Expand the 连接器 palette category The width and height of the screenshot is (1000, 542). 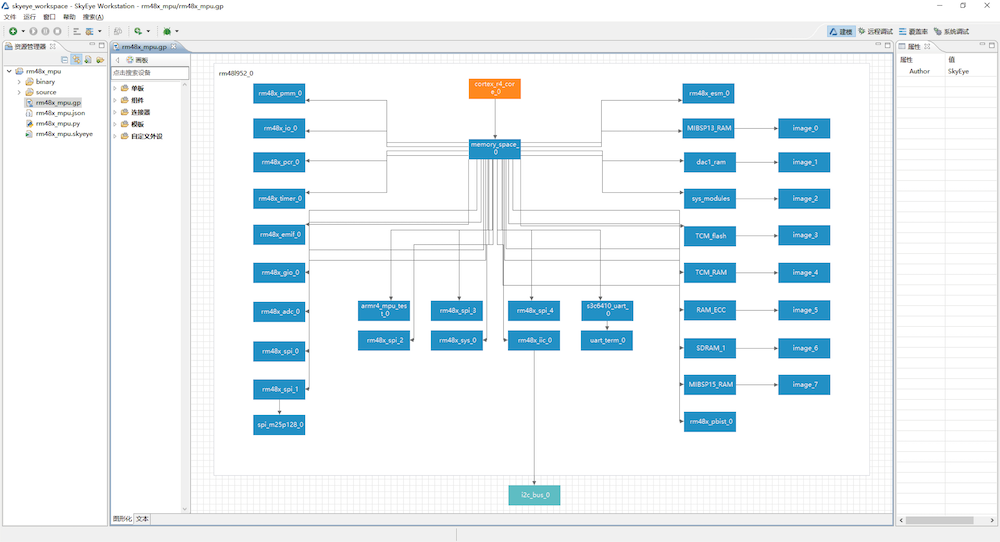coord(115,112)
